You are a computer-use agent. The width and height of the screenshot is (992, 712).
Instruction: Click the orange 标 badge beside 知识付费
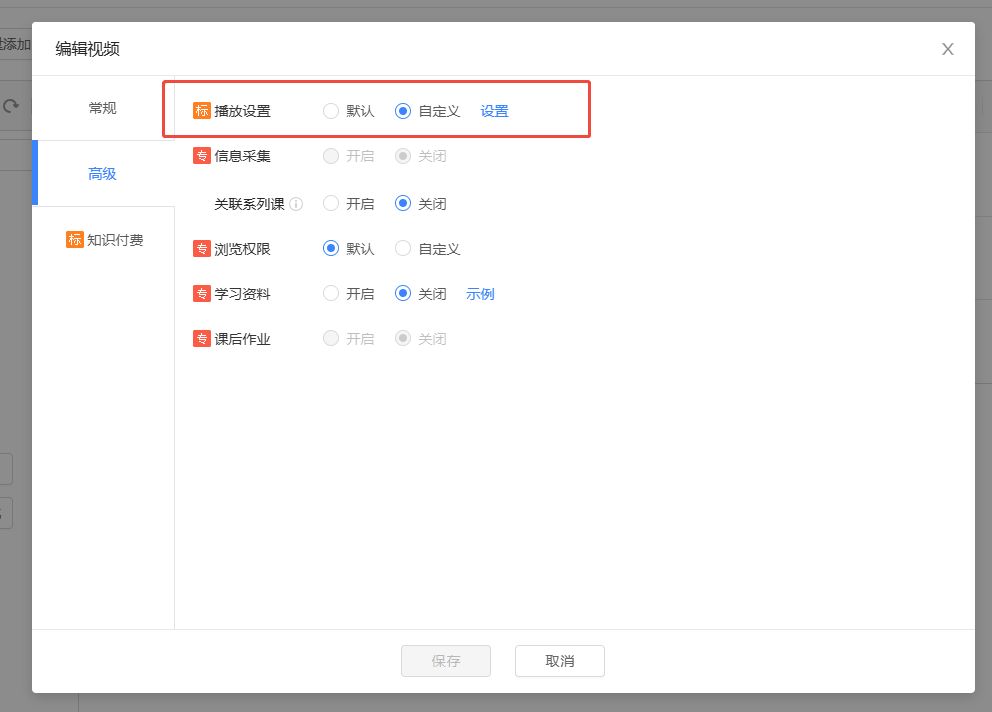coord(75,239)
